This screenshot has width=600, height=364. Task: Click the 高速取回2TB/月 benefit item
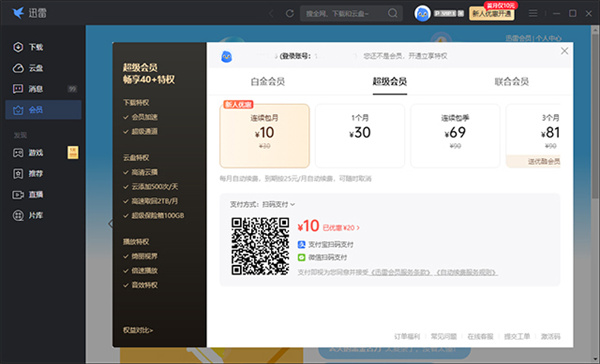150,201
